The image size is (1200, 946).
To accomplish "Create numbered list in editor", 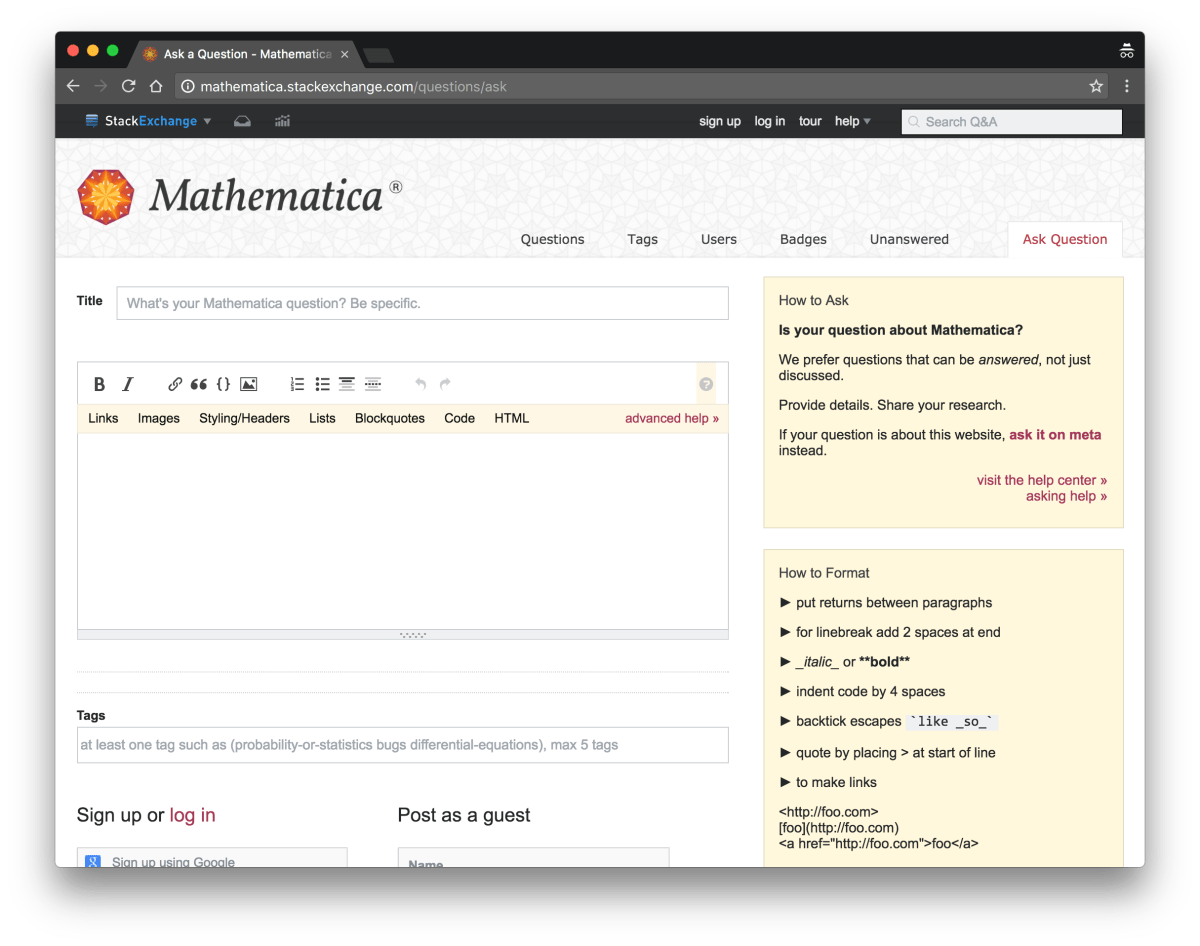I will coord(297,384).
